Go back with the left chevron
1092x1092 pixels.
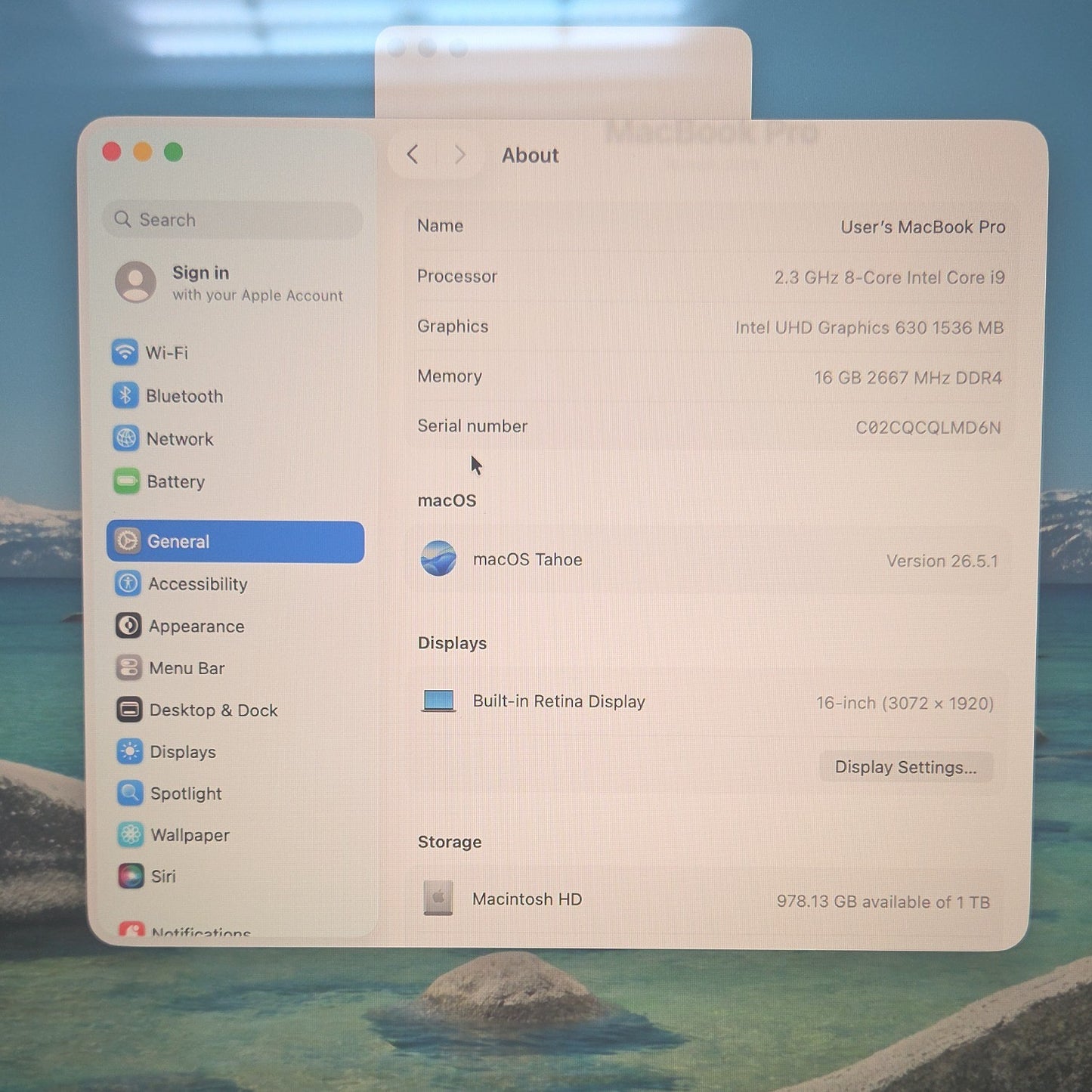pos(413,155)
